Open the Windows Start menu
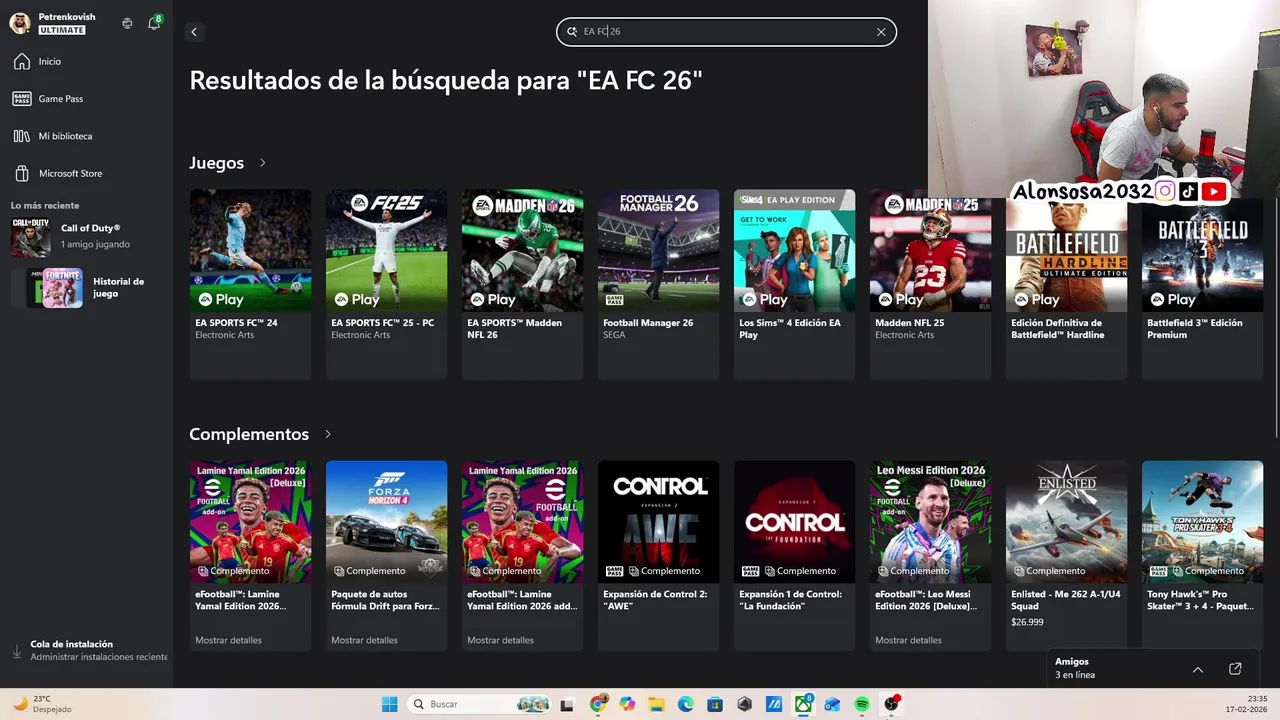This screenshot has width=1280, height=720. click(389, 704)
